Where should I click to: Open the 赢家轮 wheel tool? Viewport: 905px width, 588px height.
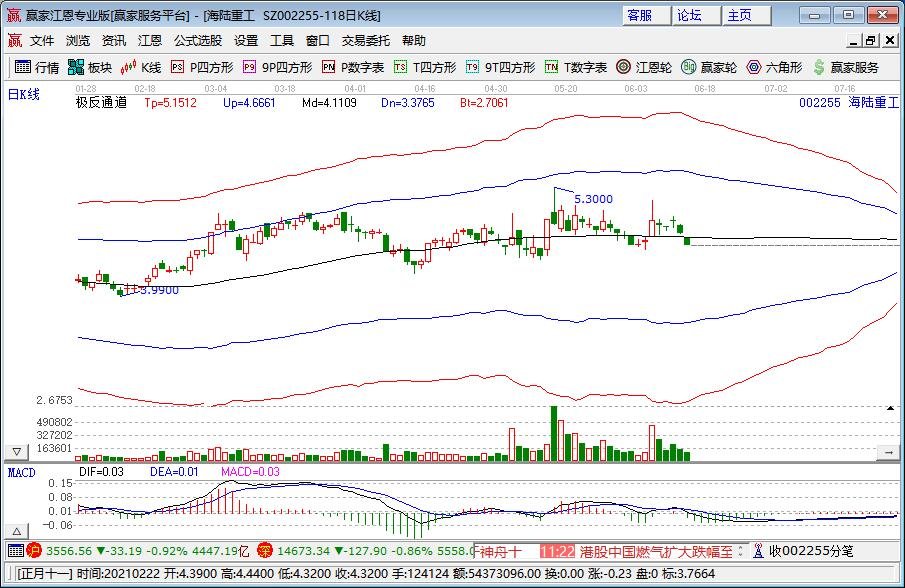pos(709,68)
